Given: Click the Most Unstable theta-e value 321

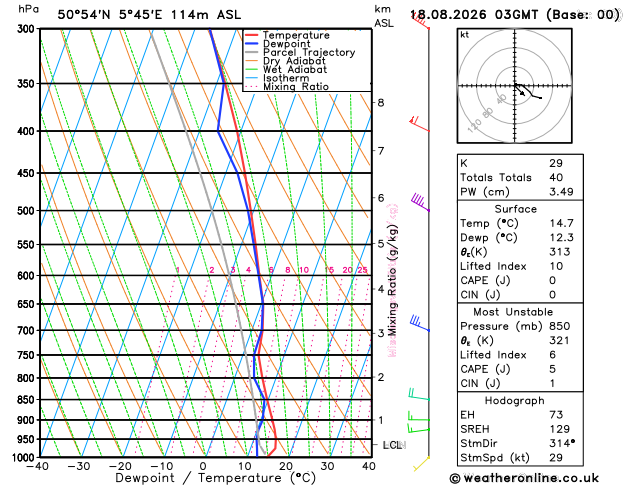Looking at the screenshot, I should (559, 341).
